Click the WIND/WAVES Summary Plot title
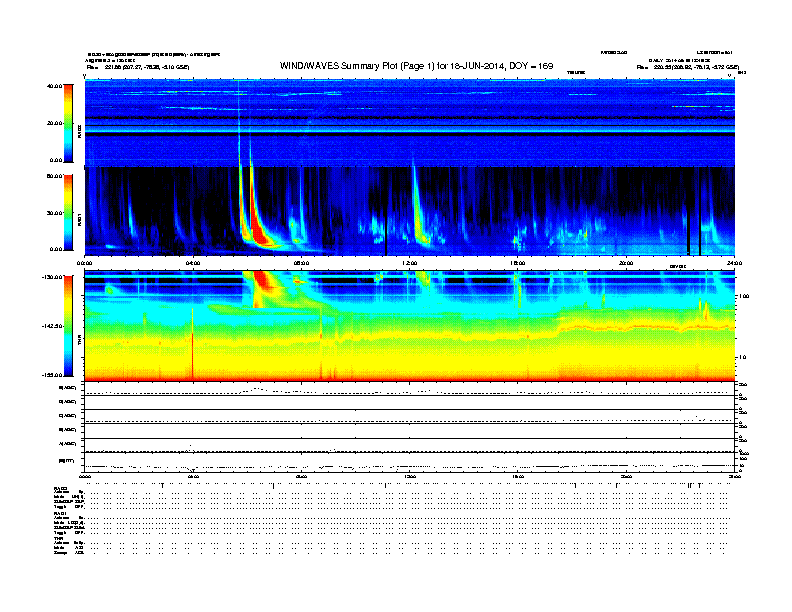This screenshot has width=792, height=612. pos(416,66)
